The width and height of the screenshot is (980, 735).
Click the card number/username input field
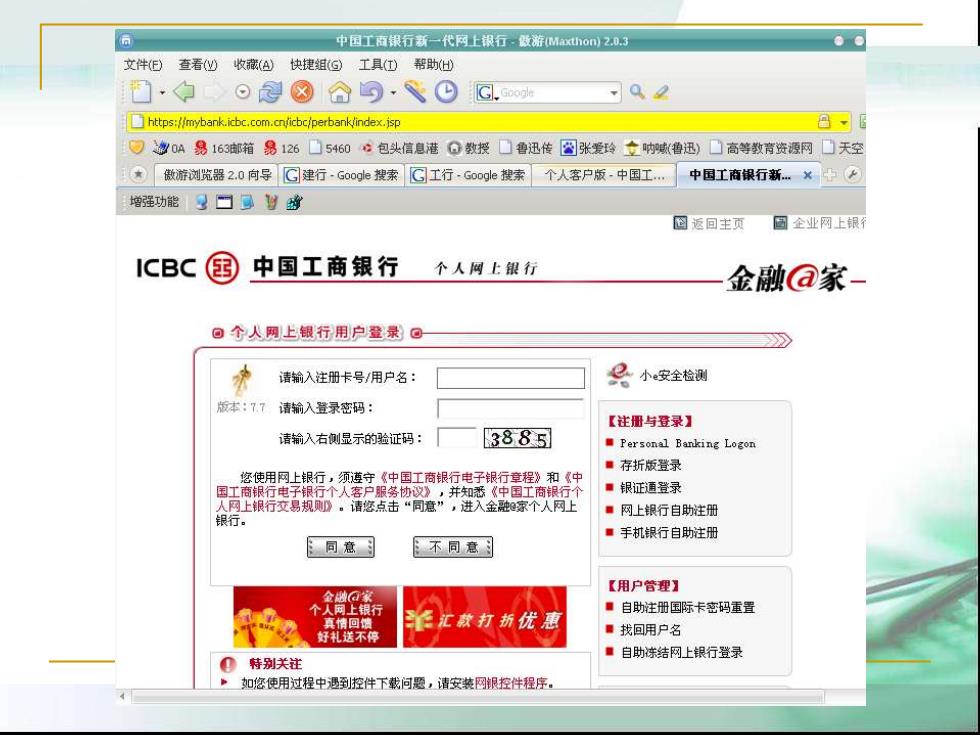pyautogui.click(x=511, y=378)
